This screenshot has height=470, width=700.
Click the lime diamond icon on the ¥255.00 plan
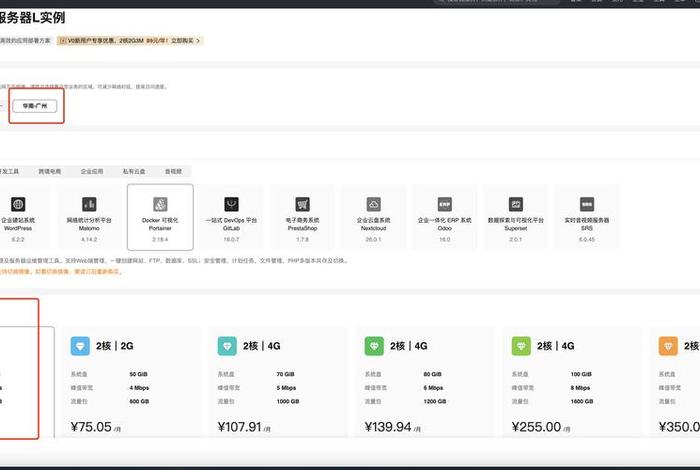pos(521,346)
